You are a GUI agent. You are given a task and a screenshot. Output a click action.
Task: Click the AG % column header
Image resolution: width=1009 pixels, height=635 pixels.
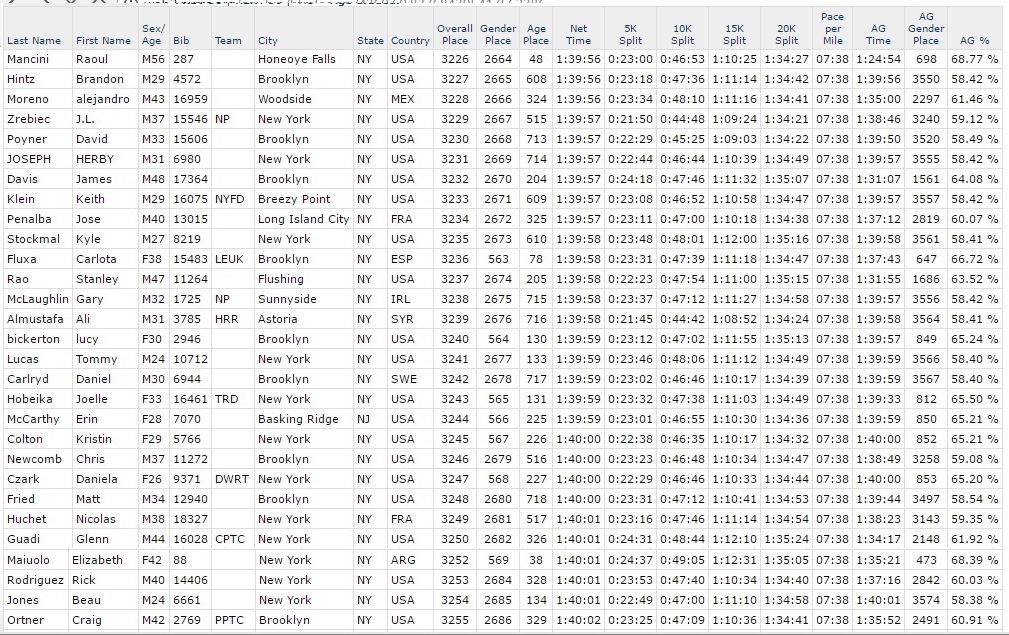point(974,41)
